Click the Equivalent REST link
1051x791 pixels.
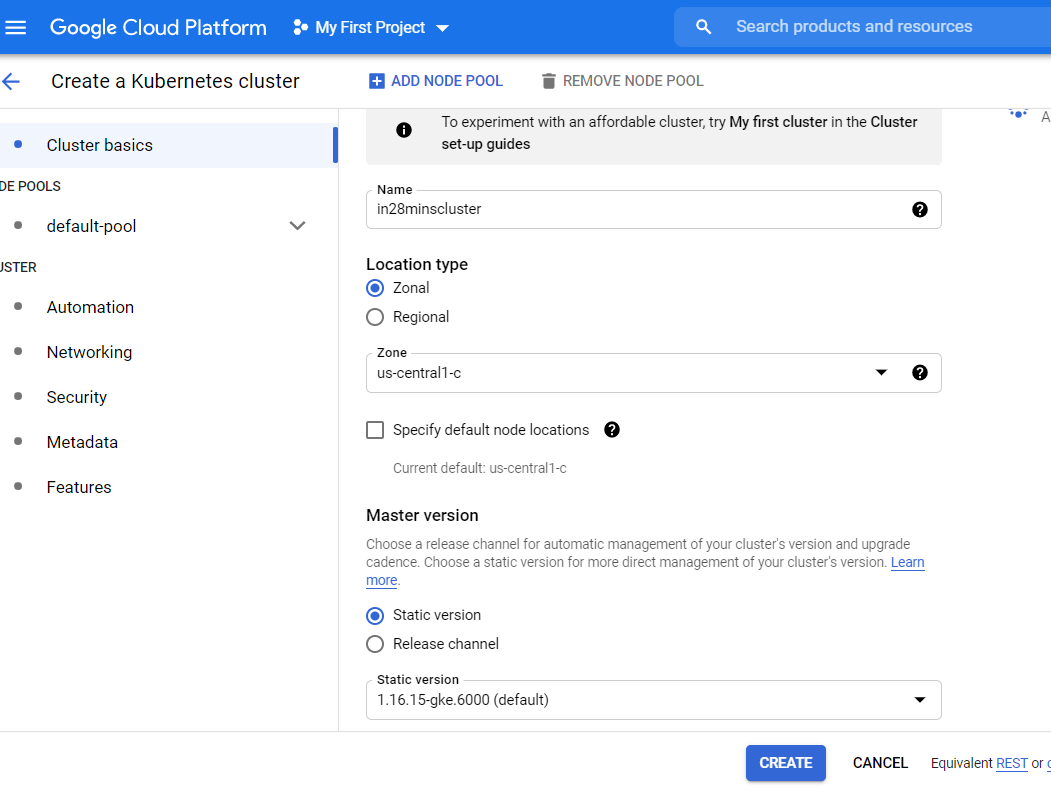pos(1011,763)
